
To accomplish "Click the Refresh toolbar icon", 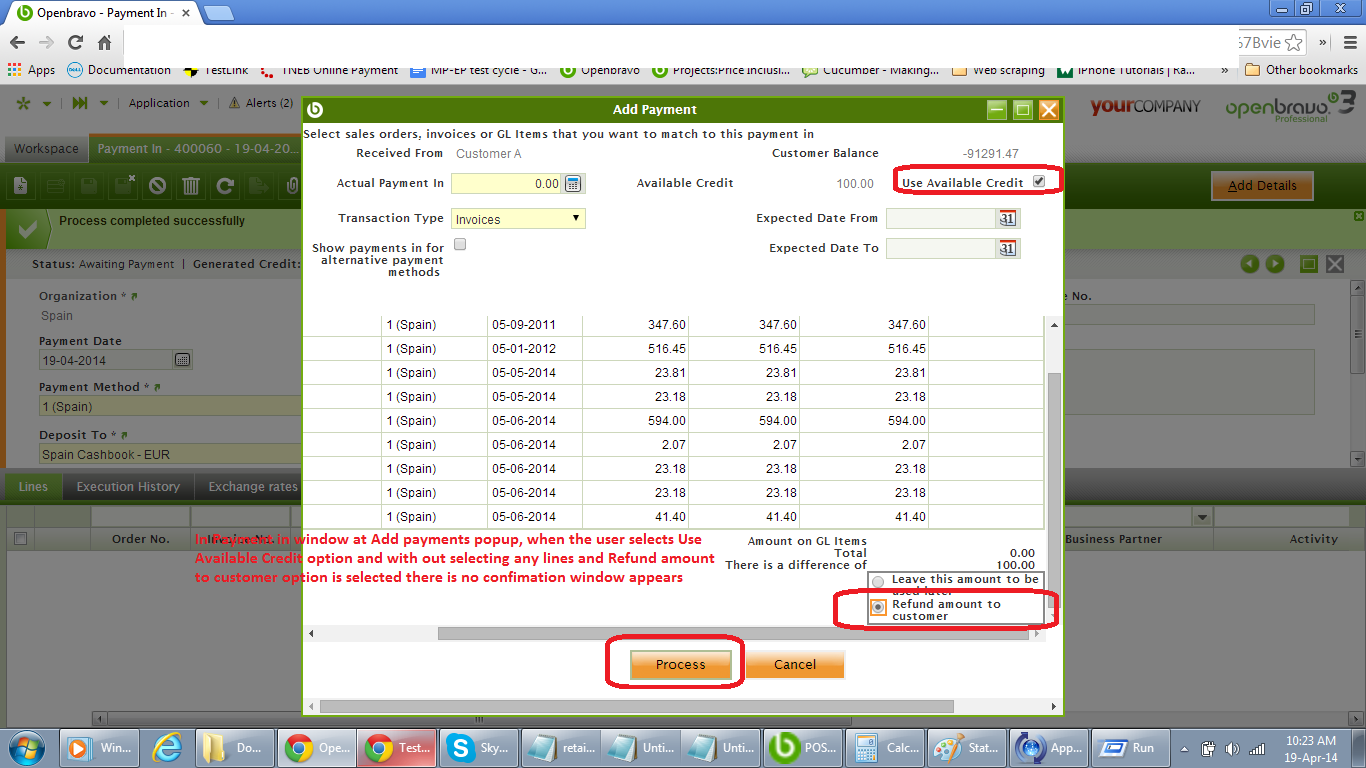I will [x=225, y=186].
